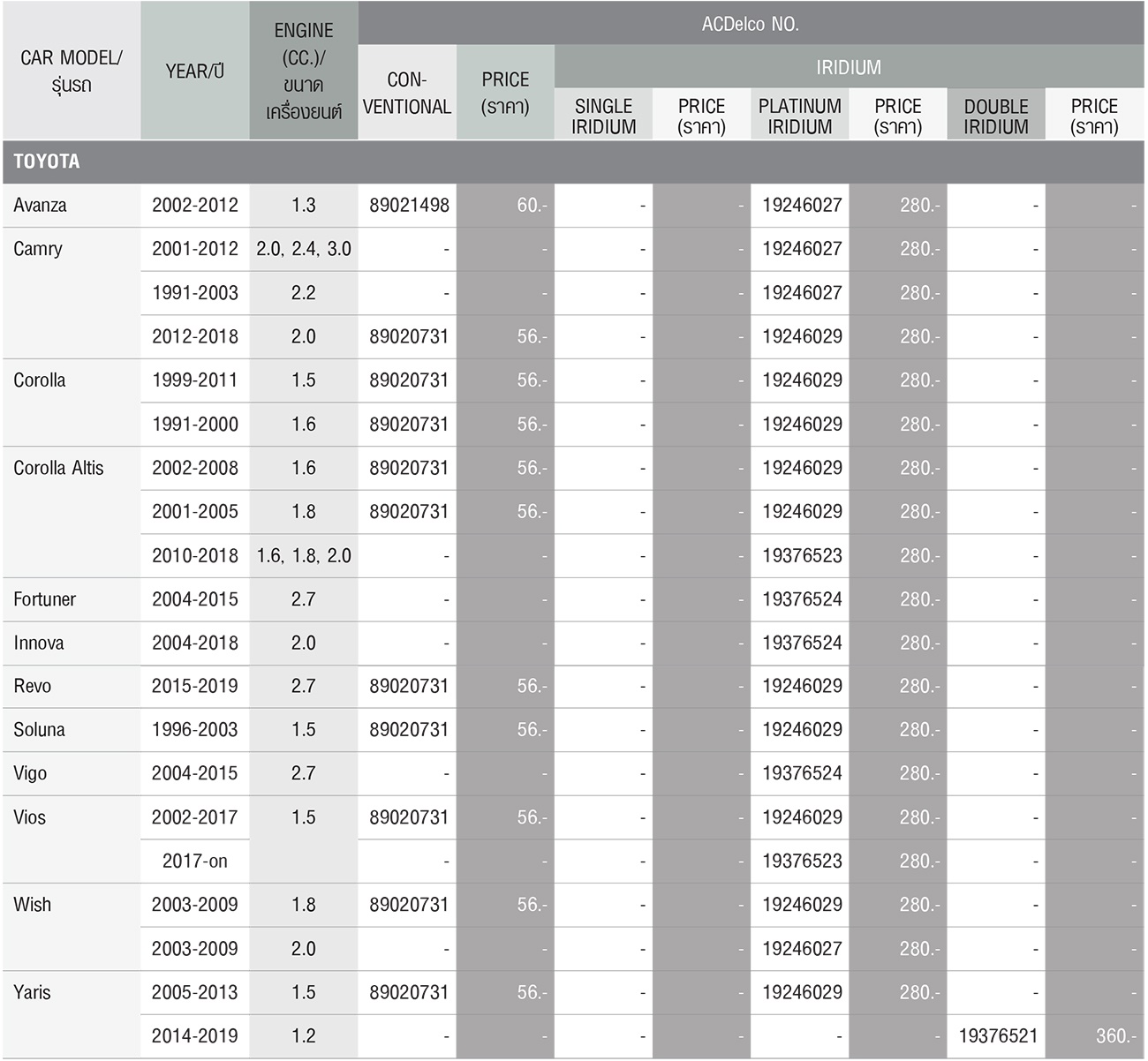This screenshot has width=1148, height=1061.
Task: Click platinum iridium 19246027 for Avanza
Action: [x=802, y=206]
